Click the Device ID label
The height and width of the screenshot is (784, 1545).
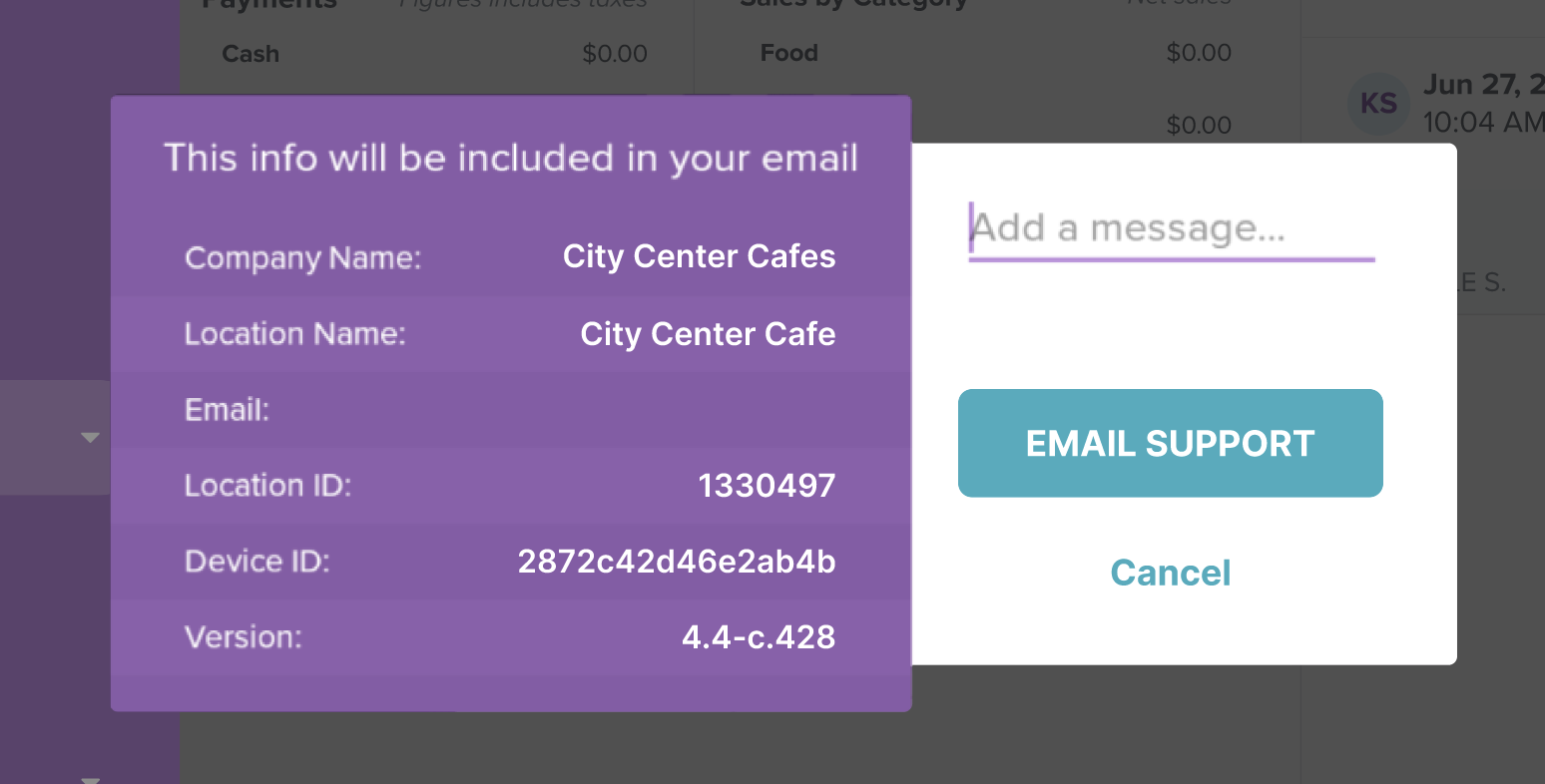(x=257, y=562)
